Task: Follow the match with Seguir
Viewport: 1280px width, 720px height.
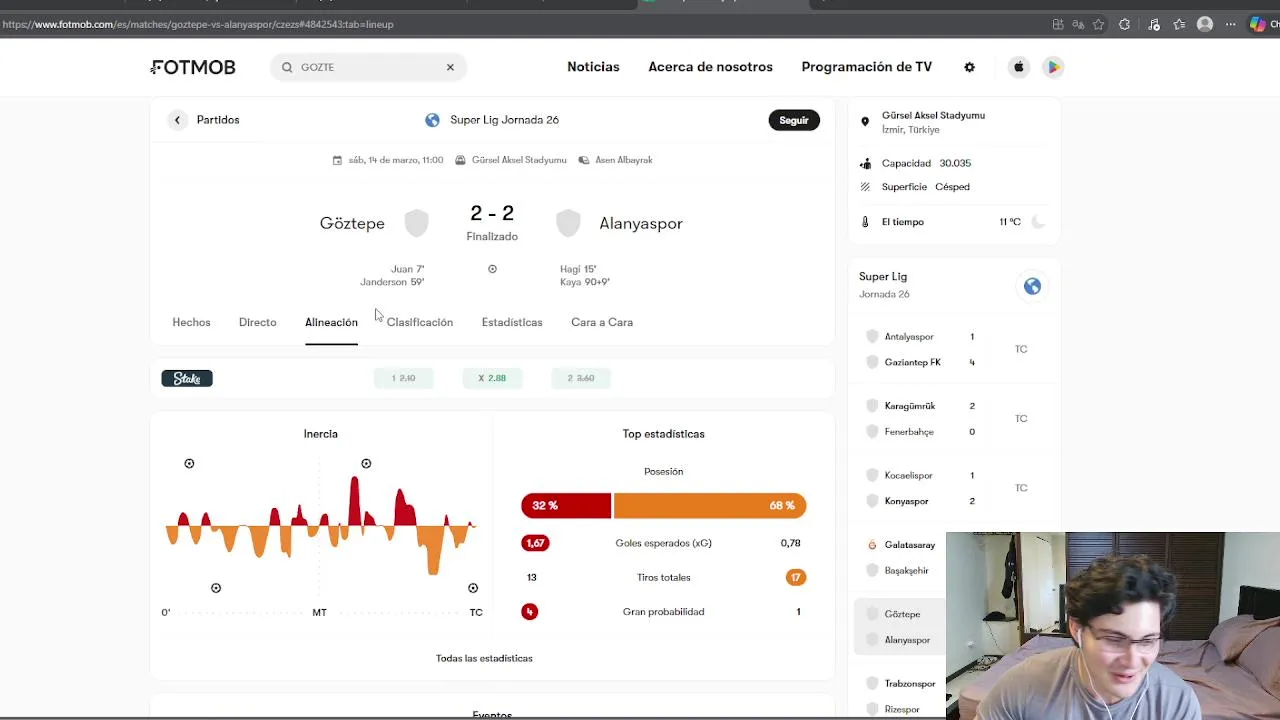Action: pos(794,120)
